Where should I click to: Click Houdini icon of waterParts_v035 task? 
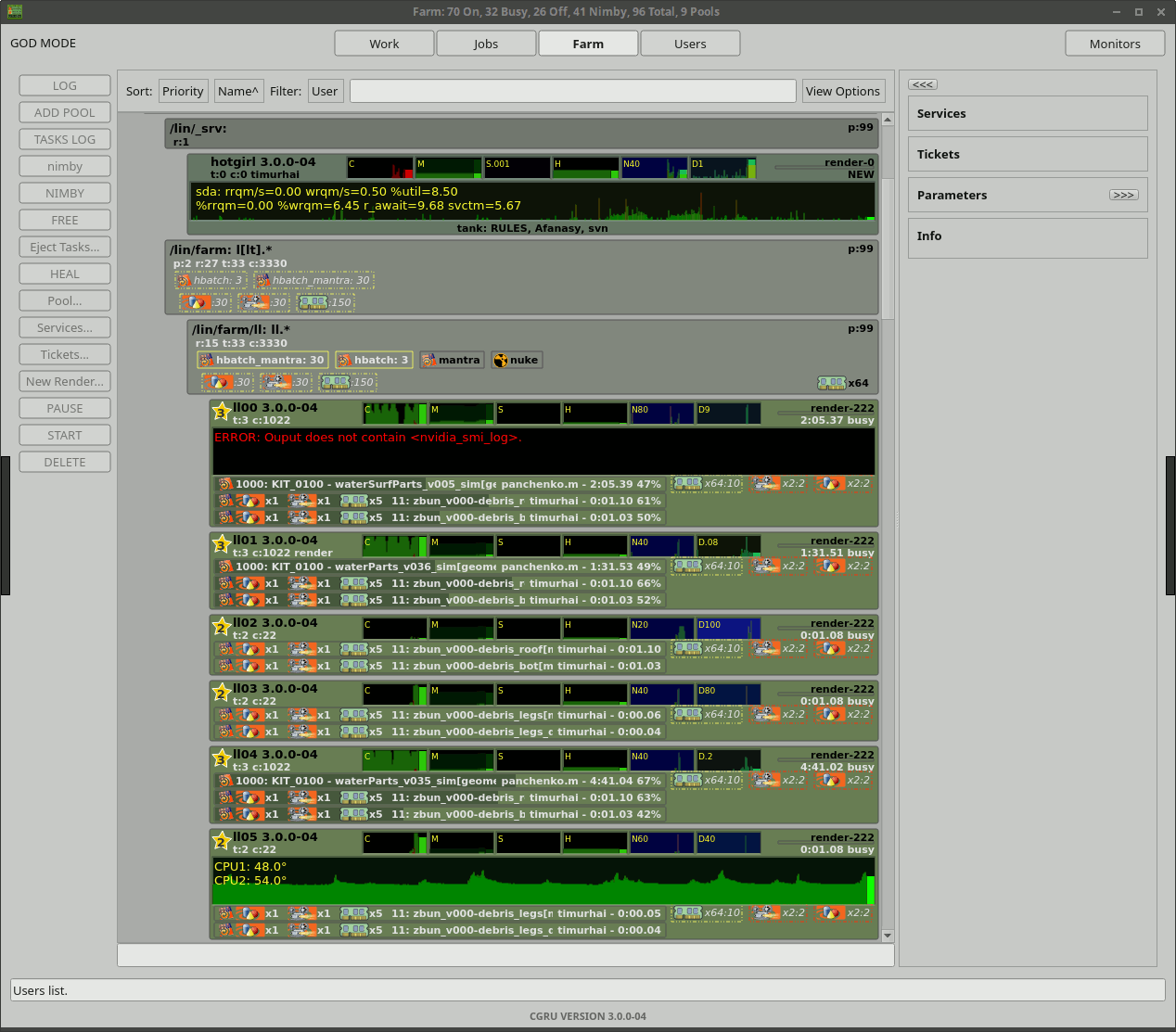tap(225, 781)
